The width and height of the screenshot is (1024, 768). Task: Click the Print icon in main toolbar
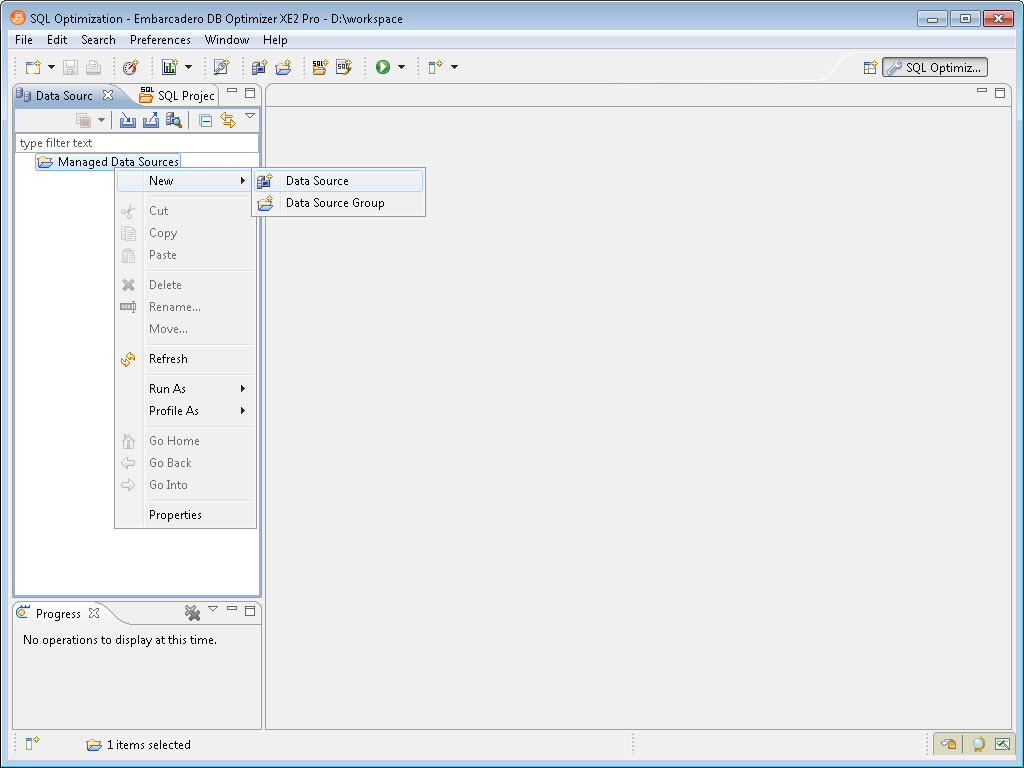[93, 67]
